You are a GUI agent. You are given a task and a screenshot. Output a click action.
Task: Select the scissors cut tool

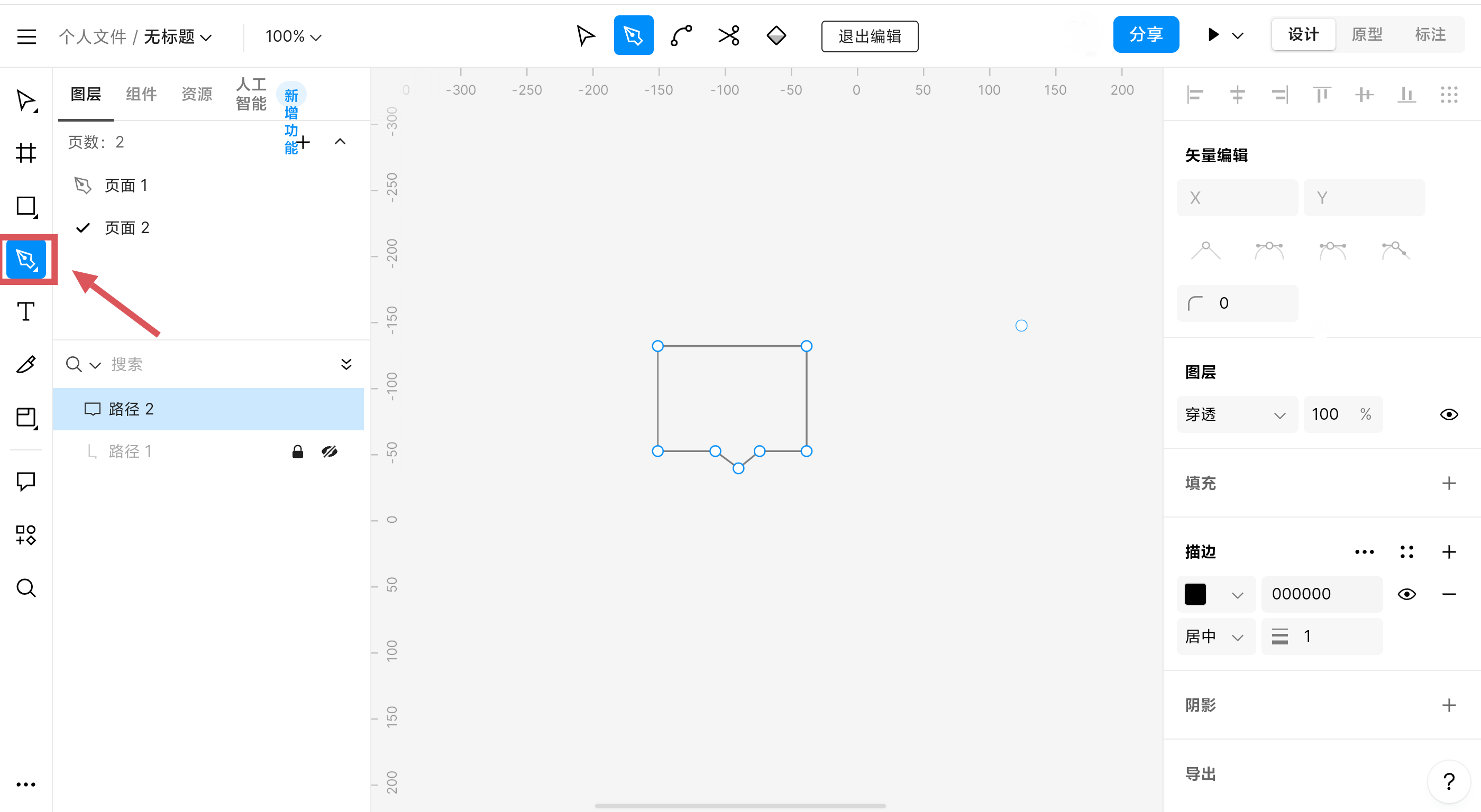pos(729,35)
